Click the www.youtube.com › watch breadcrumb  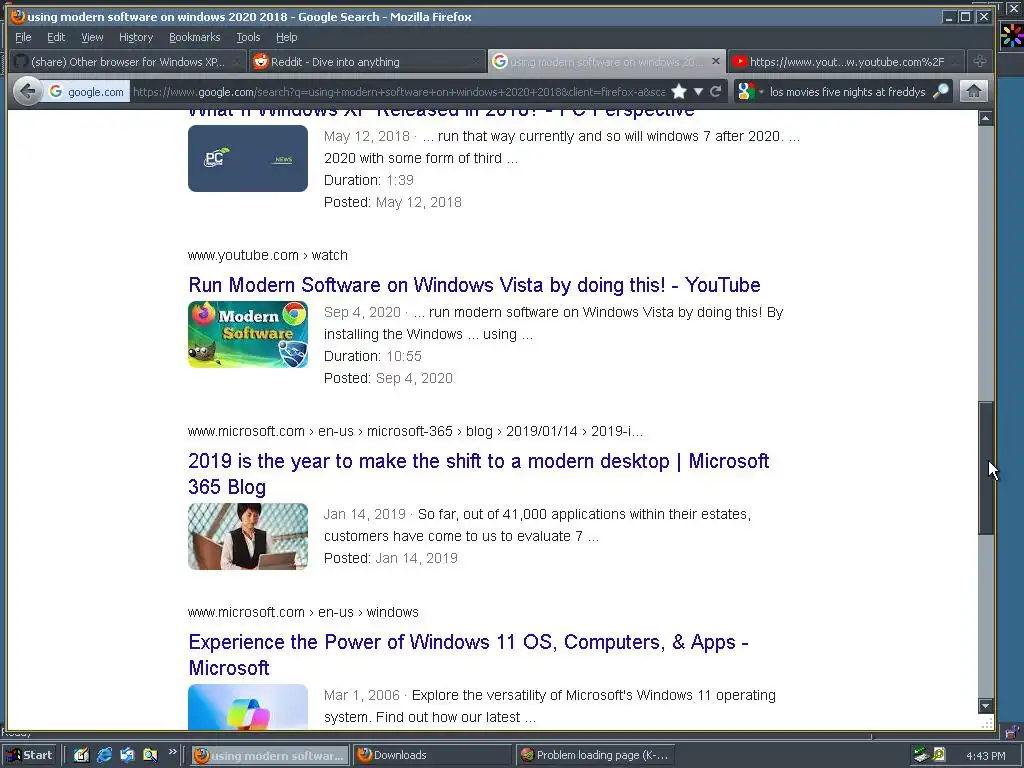click(x=268, y=255)
